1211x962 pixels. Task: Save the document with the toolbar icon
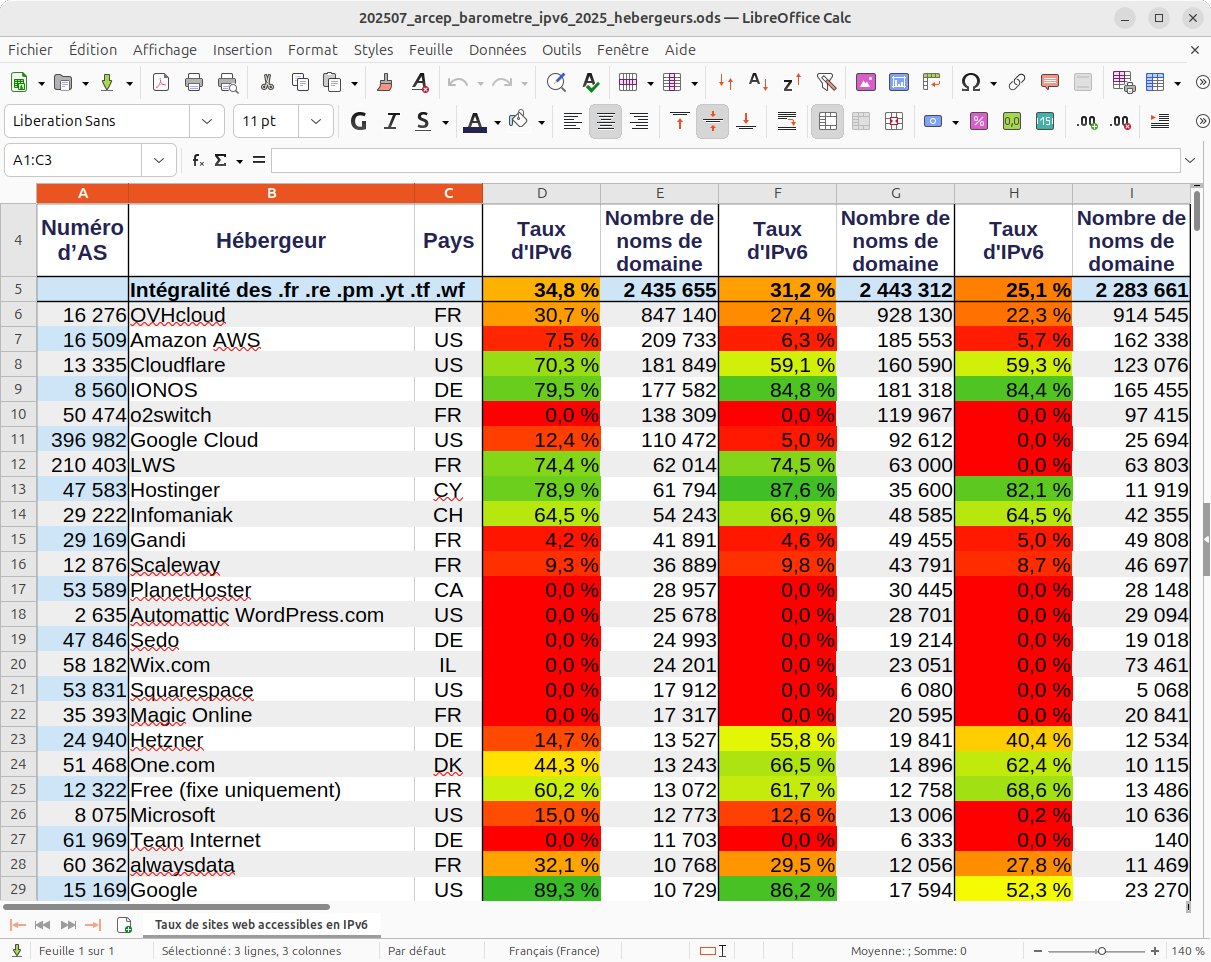[107, 83]
